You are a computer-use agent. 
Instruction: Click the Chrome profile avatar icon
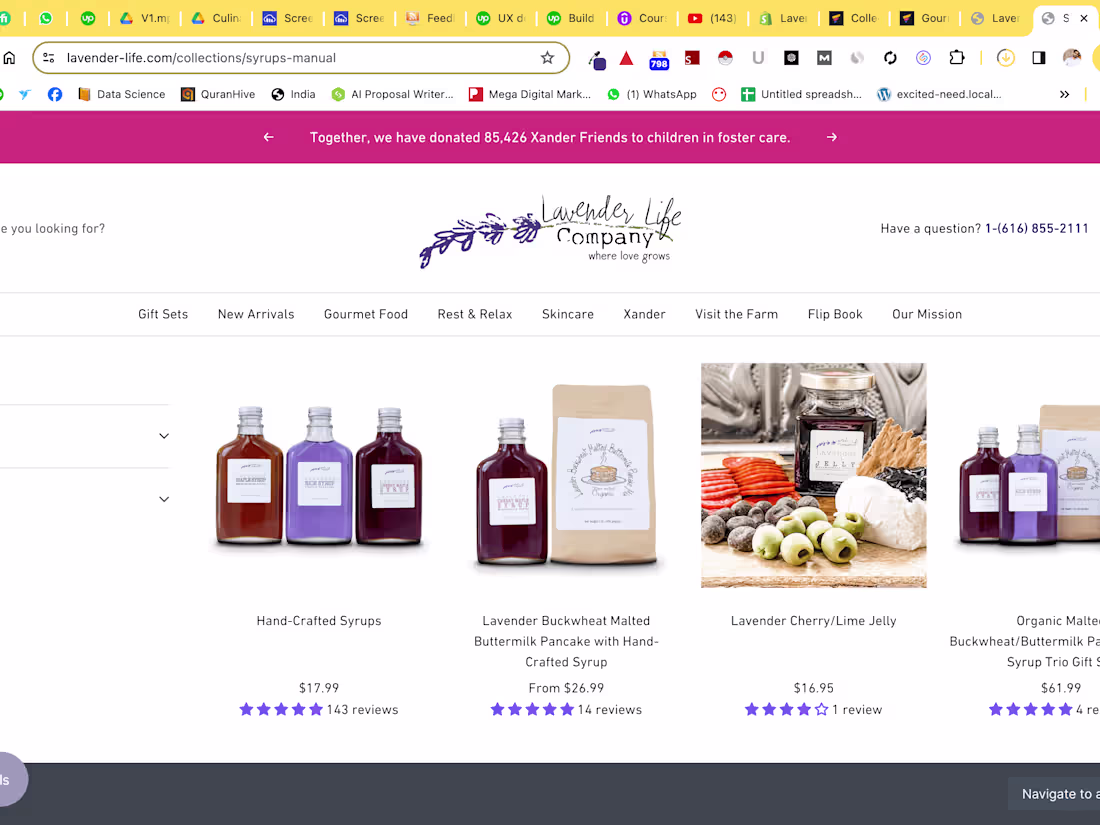coord(1072,58)
